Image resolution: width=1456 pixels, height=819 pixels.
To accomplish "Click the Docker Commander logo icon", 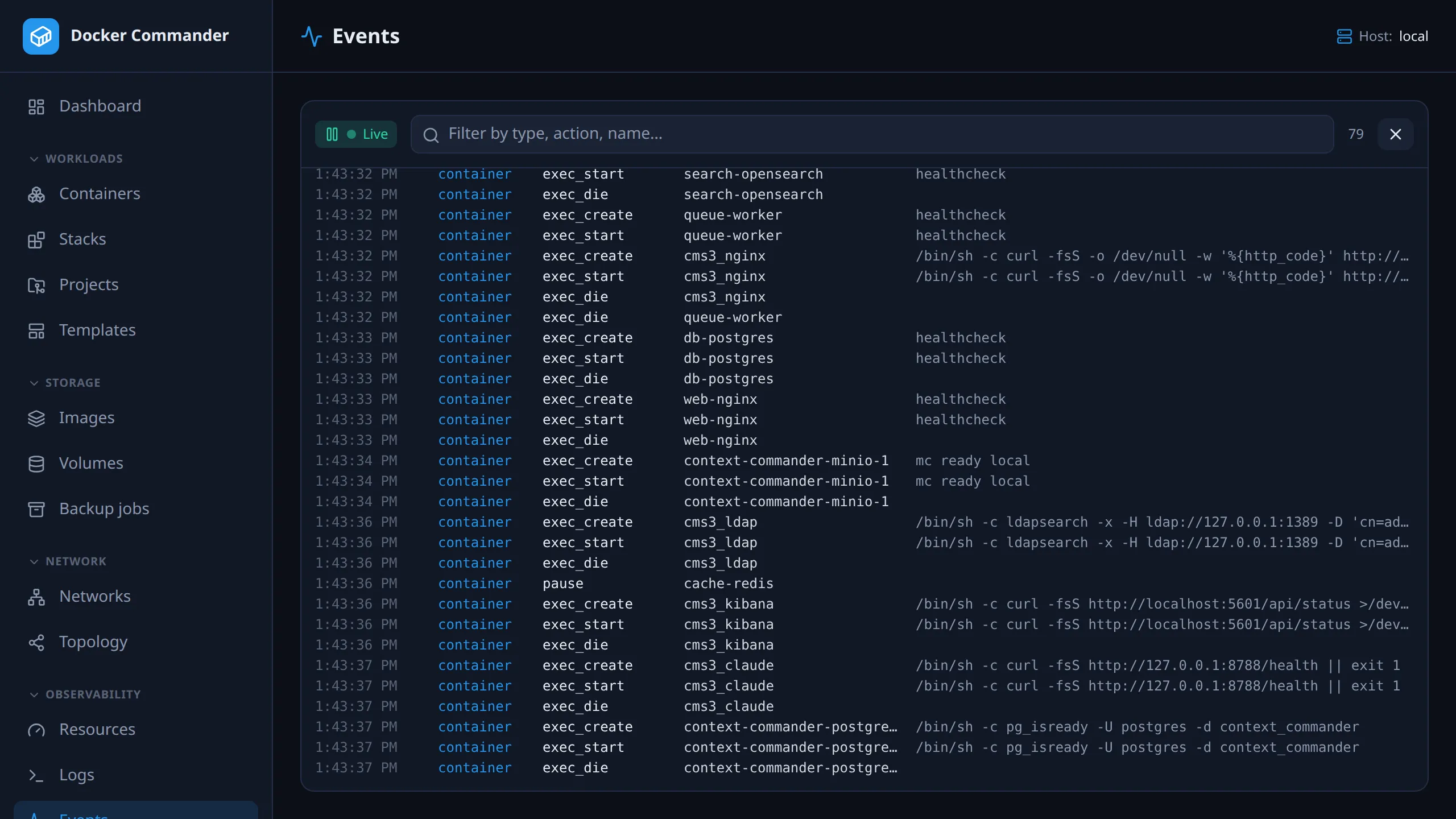I will point(41,36).
